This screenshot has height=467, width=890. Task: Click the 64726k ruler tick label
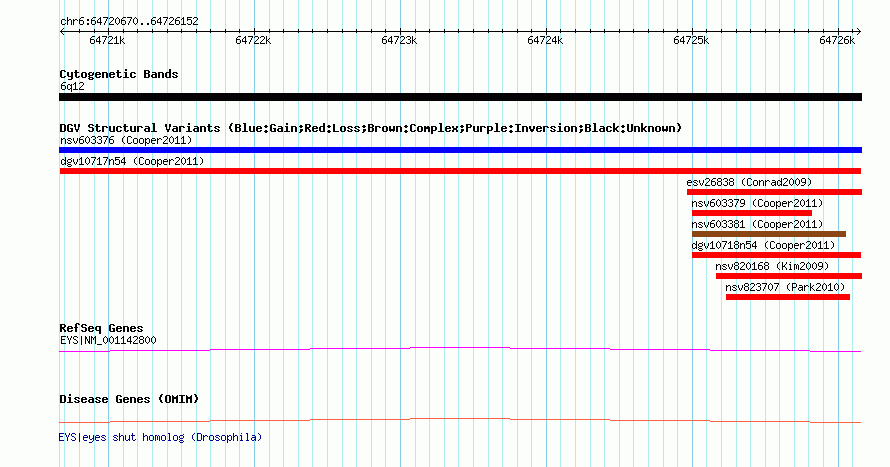(x=837, y=40)
